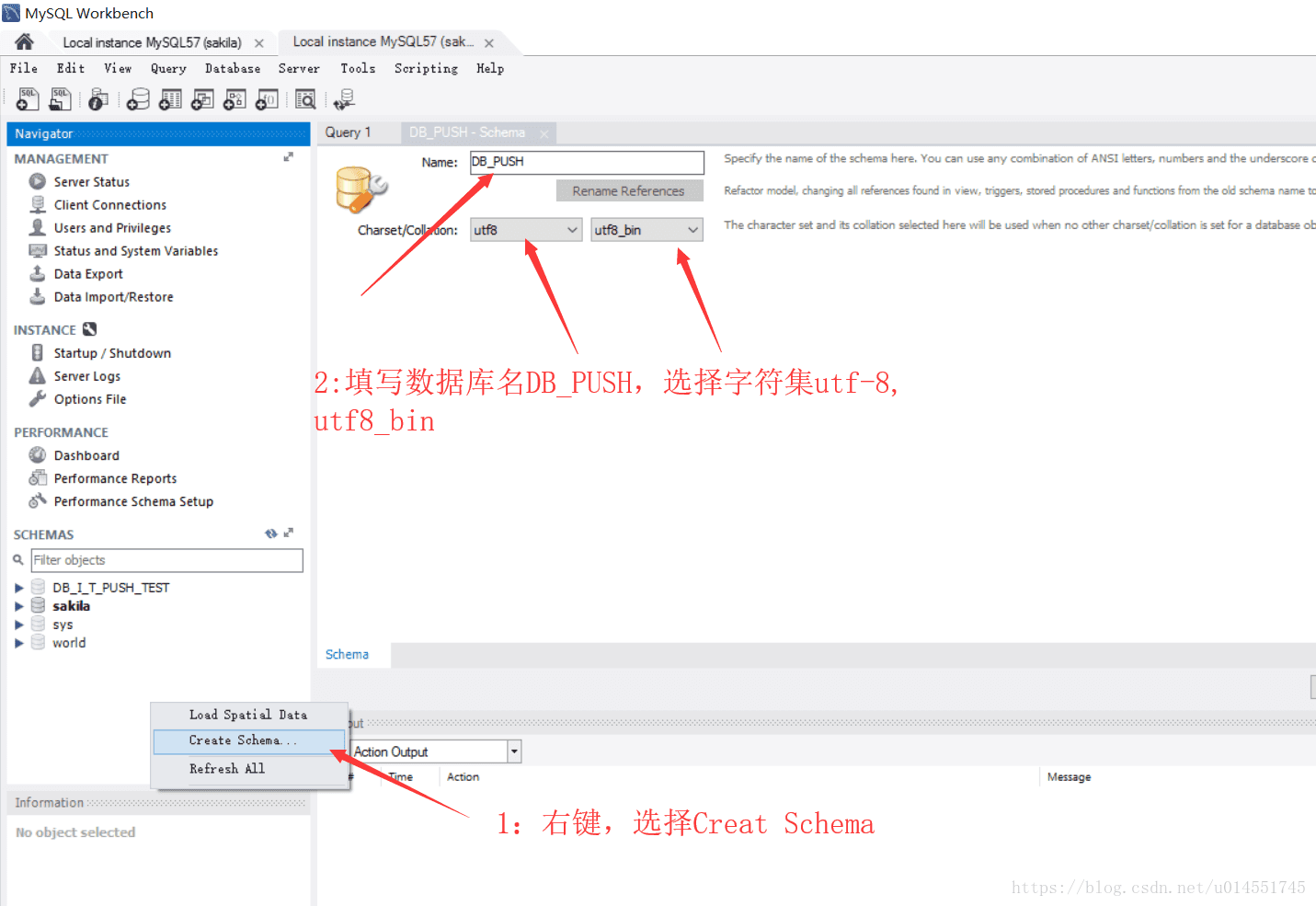Select the DB_I_T_PUSH_TEST schema row label
The width and height of the screenshot is (1316, 906).
pyautogui.click(x=110, y=588)
